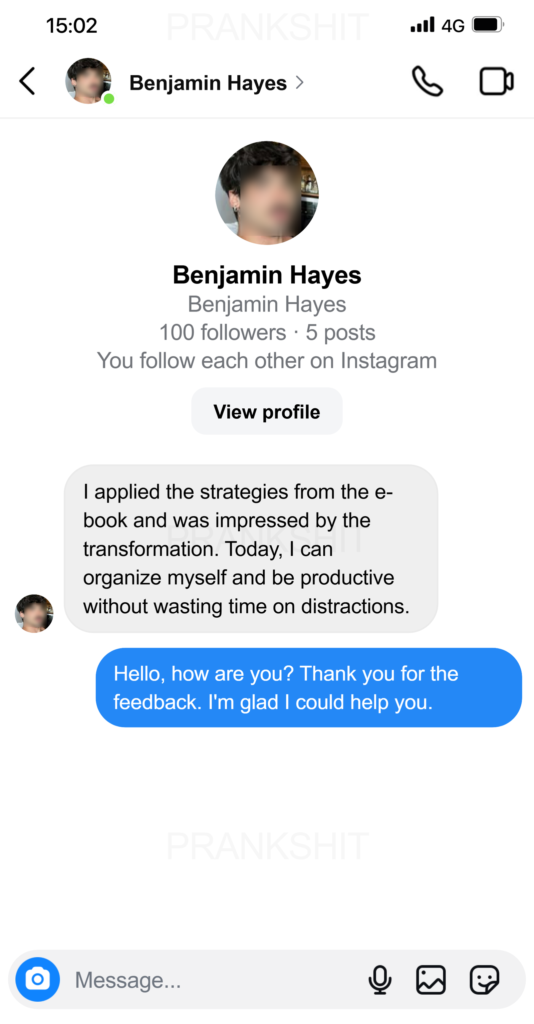Tap the small header profile picture

tap(88, 81)
